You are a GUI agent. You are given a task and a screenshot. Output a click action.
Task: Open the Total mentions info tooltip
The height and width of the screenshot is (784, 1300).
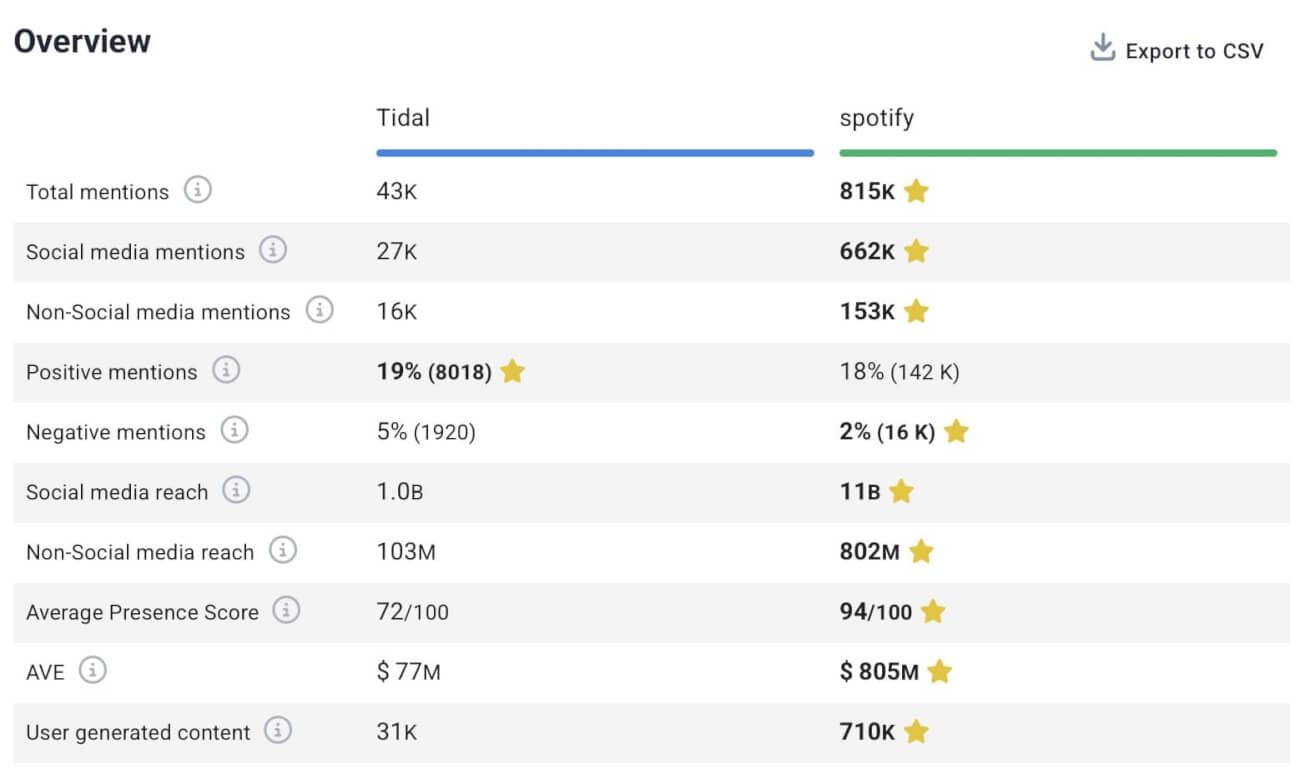[x=199, y=192]
